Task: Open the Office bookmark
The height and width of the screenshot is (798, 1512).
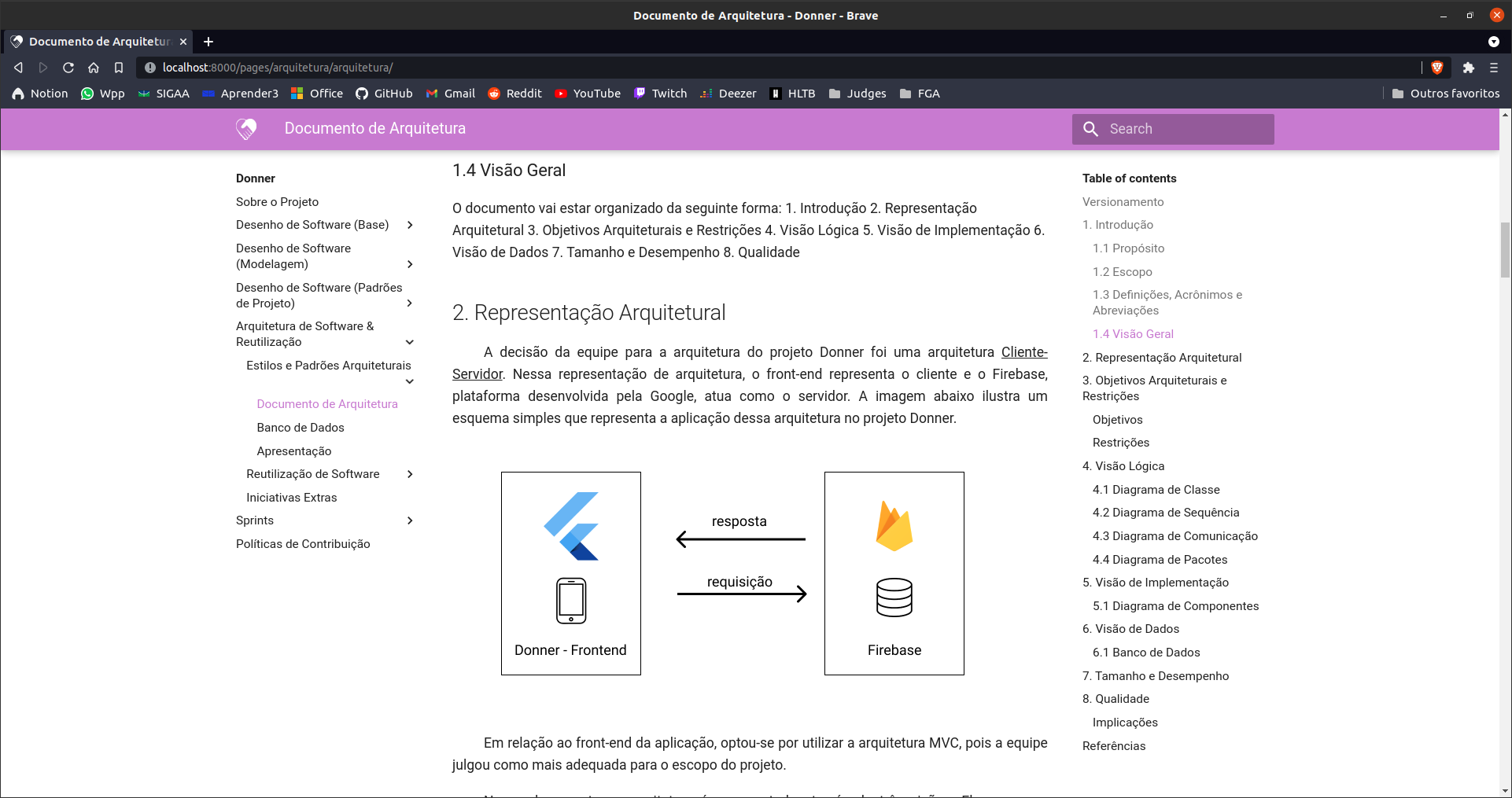Action: pos(317,94)
